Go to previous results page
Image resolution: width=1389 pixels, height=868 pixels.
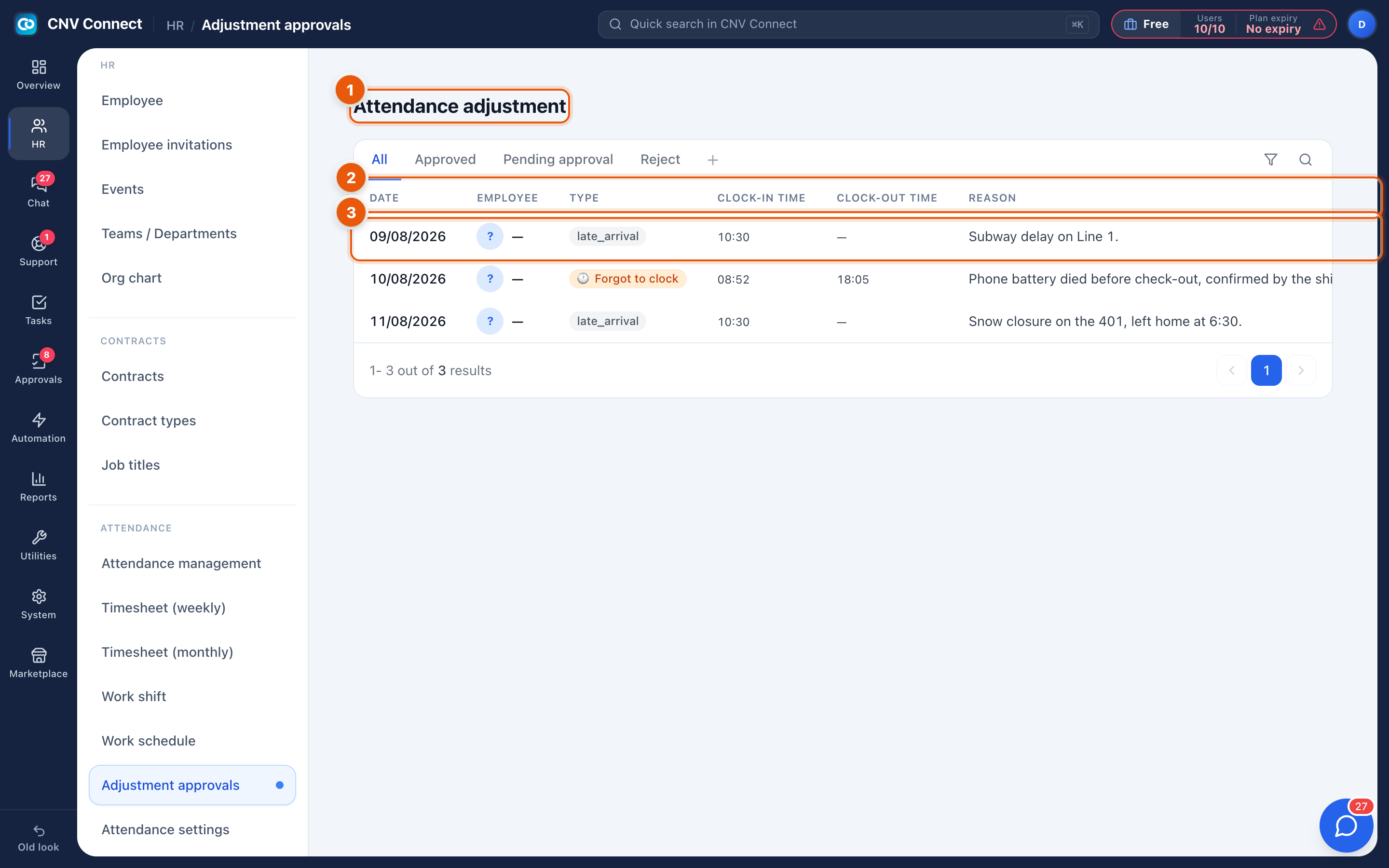1231,370
